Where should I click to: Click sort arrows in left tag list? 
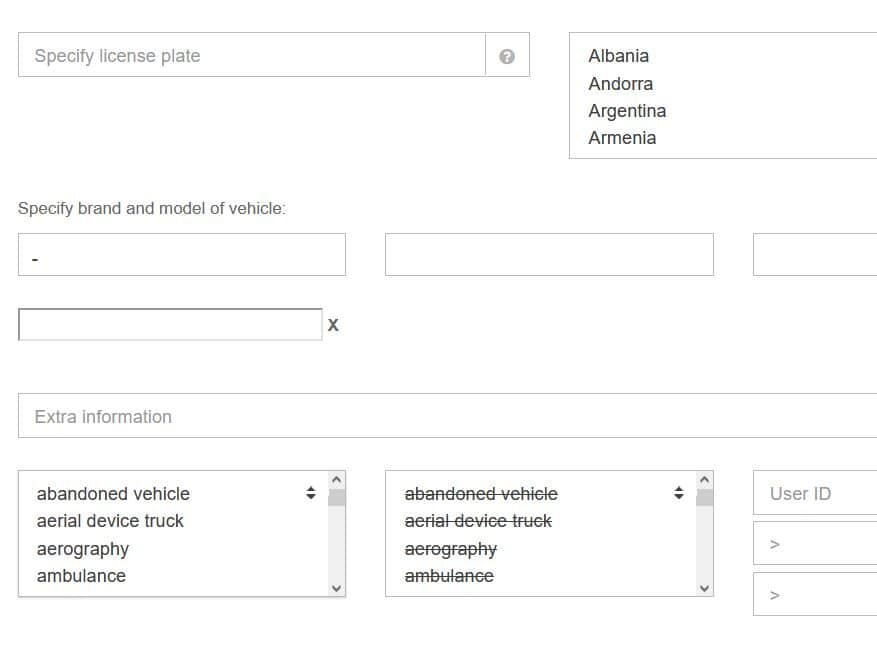[310, 493]
